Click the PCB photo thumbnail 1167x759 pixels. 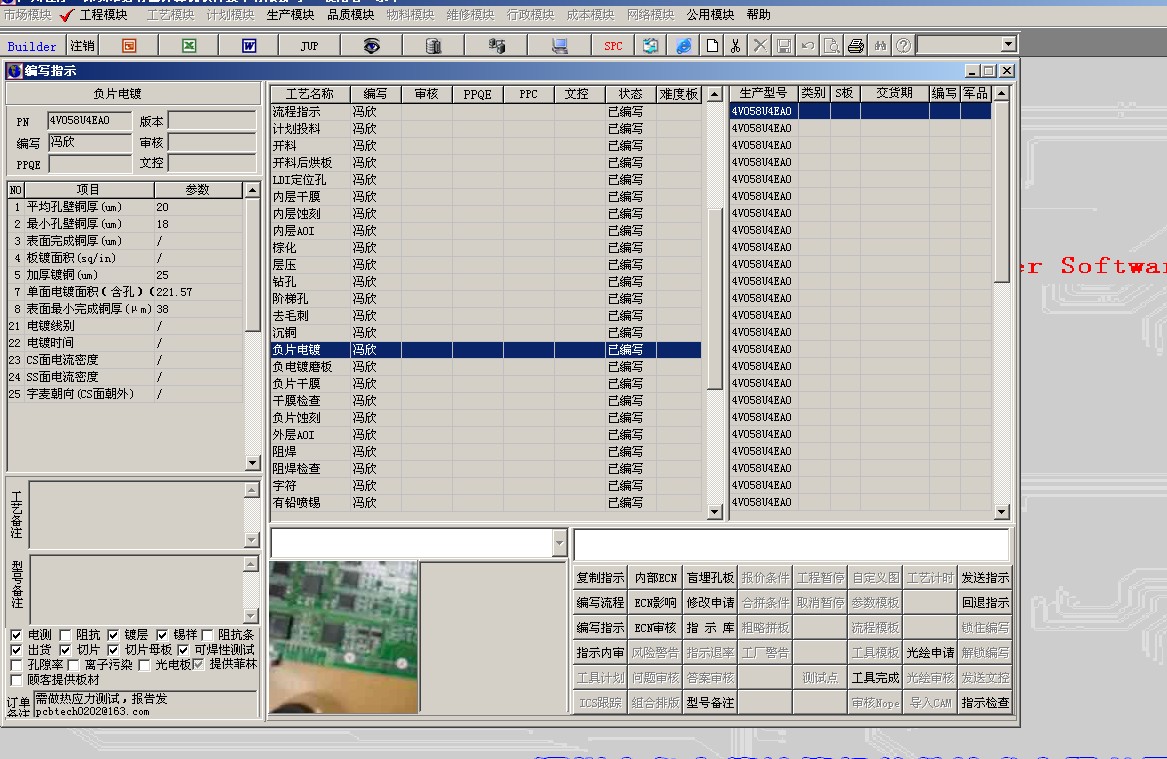pos(343,637)
